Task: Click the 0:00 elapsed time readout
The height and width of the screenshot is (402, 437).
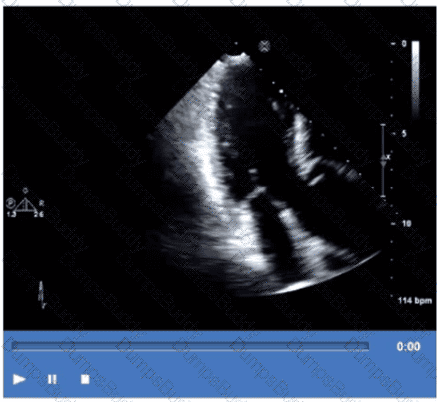Action: point(408,347)
